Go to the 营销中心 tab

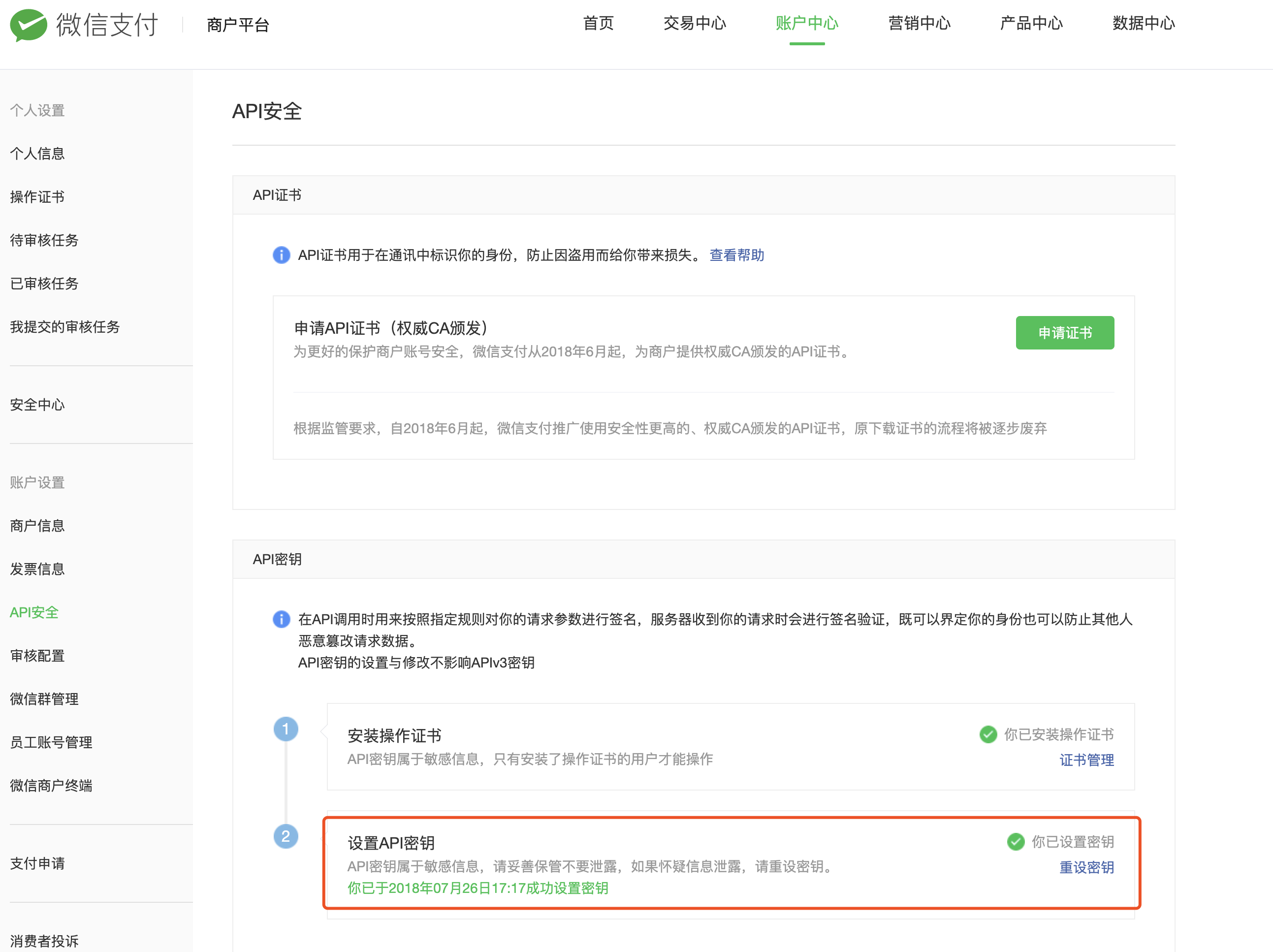coord(919,24)
